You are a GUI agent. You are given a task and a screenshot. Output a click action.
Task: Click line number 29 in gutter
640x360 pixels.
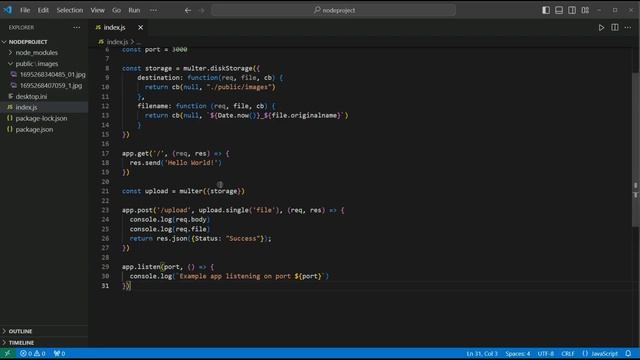point(105,267)
